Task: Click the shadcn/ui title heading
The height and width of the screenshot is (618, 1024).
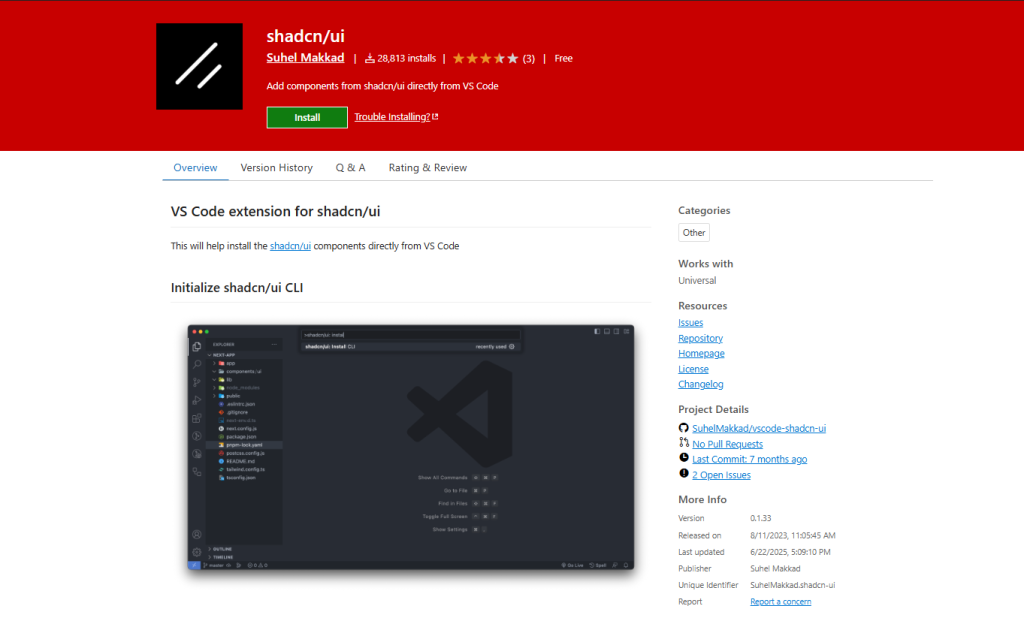Action: [305, 36]
